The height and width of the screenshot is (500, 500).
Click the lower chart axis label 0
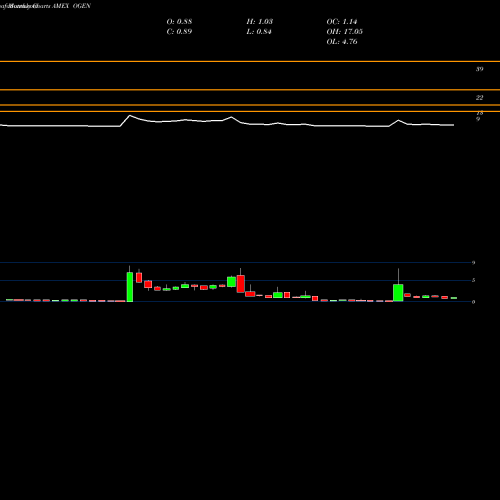pos(473,302)
